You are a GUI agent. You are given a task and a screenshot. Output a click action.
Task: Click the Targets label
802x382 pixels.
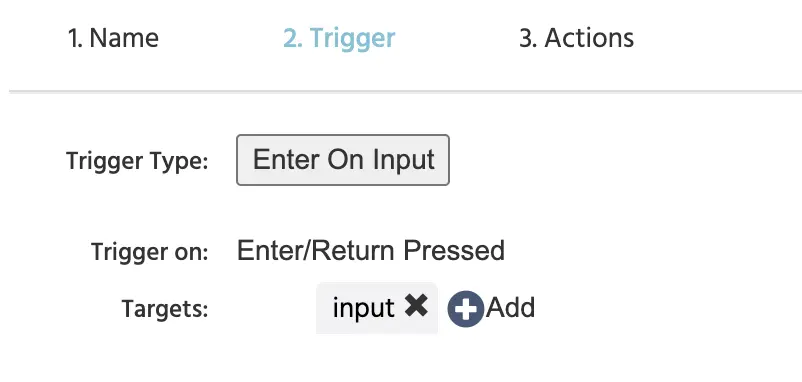click(165, 308)
